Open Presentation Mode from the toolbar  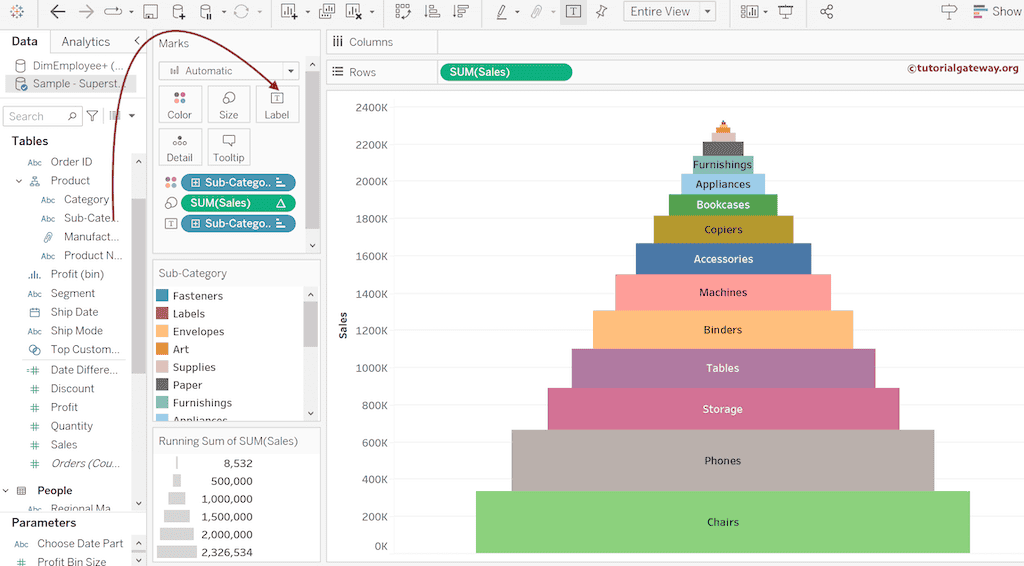click(786, 12)
